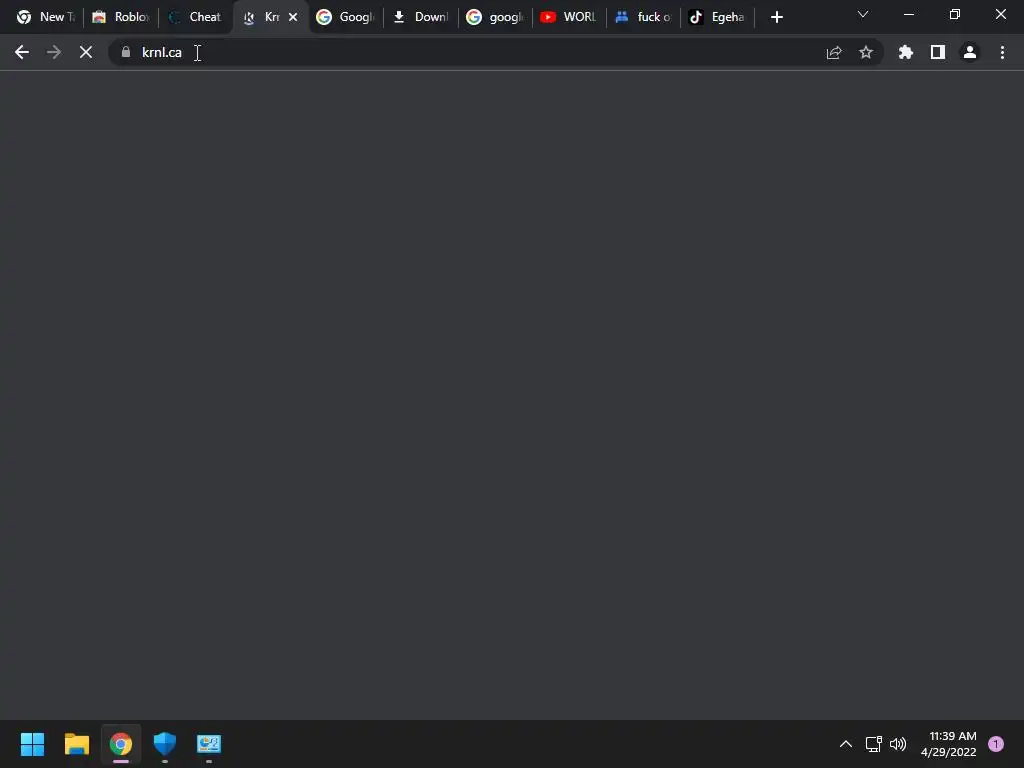View site info via the lock icon
This screenshot has width=1024, height=768.
[126, 52]
